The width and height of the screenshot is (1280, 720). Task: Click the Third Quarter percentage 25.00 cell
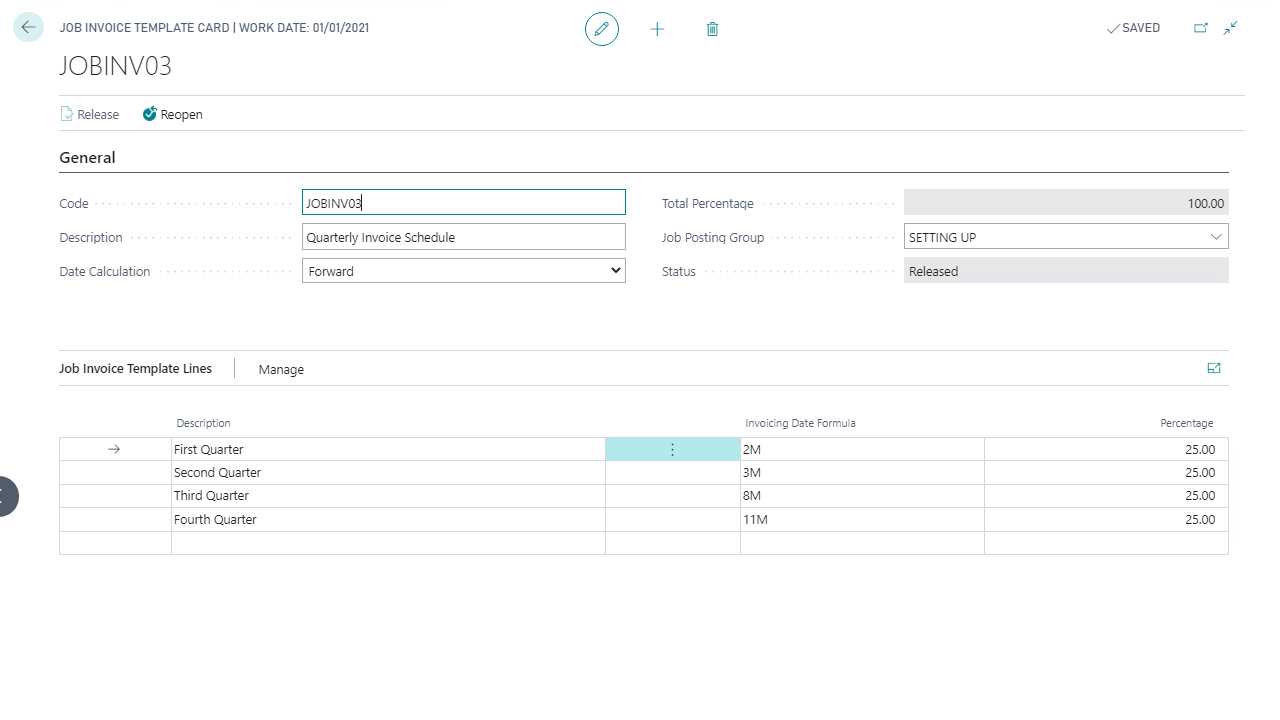[x=1106, y=496]
